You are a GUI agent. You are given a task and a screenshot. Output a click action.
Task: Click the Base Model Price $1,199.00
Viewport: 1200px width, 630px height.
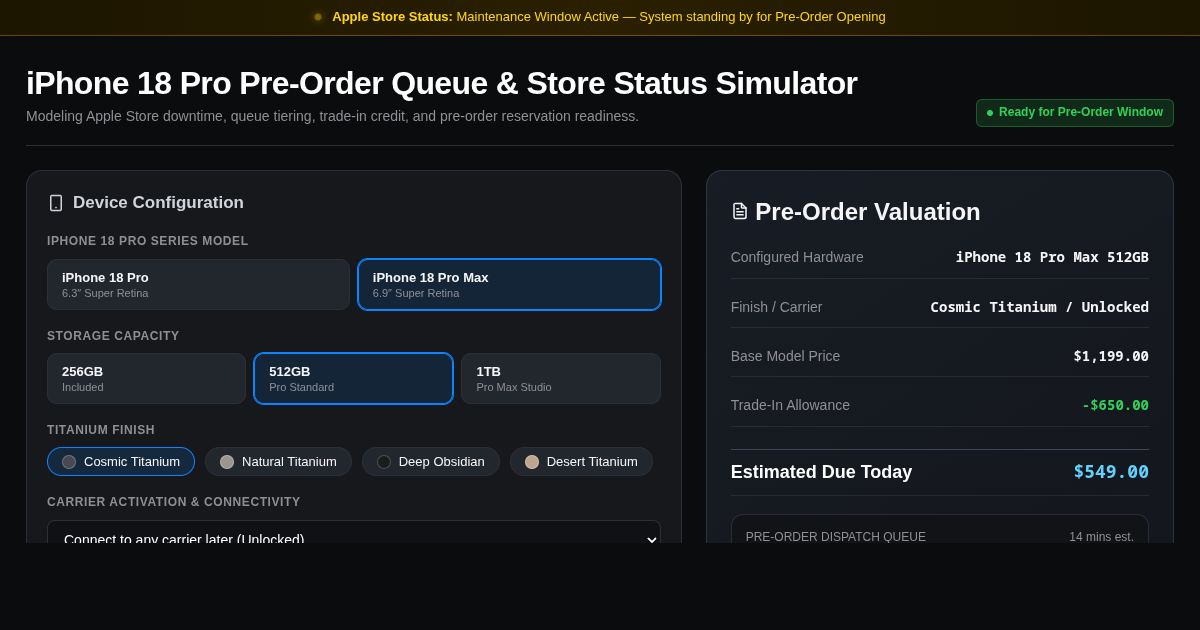click(1111, 356)
